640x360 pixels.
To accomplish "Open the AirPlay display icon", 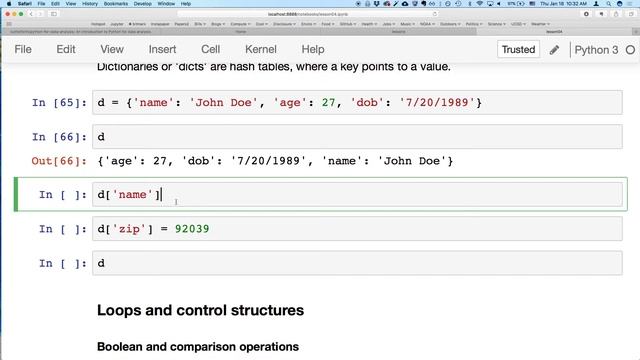I will click(489, 4).
